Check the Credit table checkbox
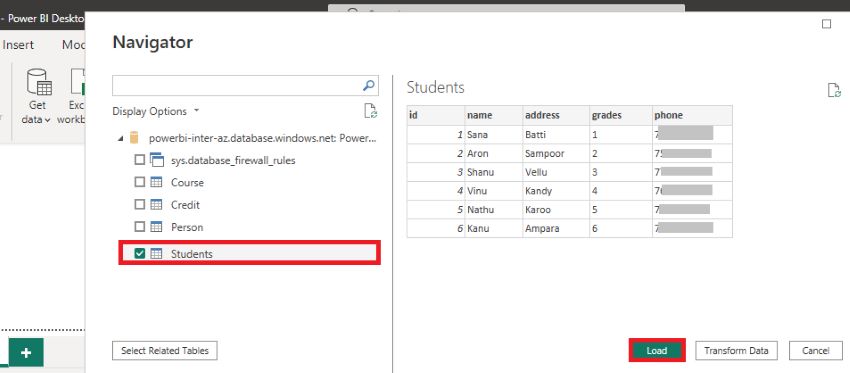Screen dimensions: 850x373 pos(140,205)
